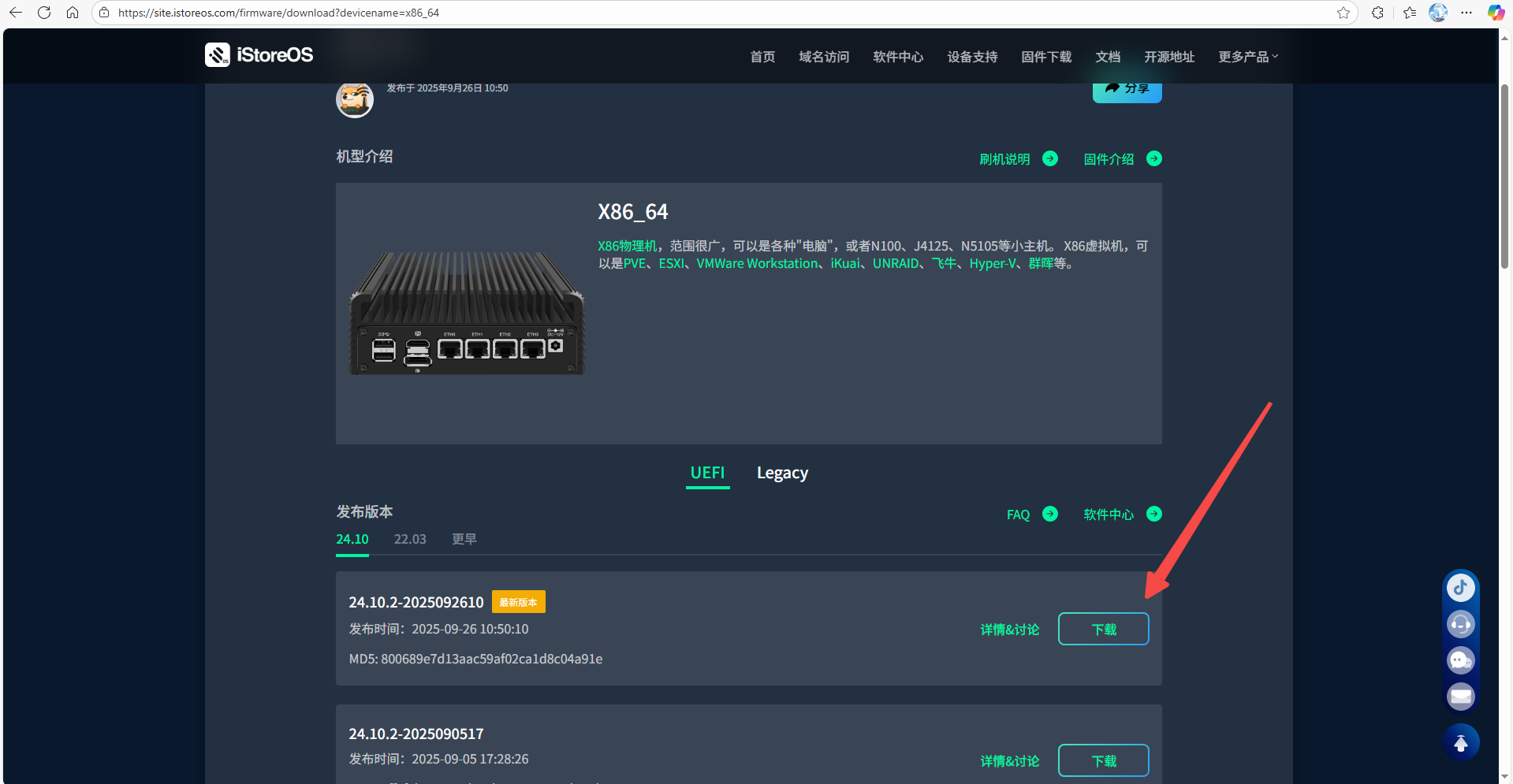Download firmware 24.10.2-2025092610
The height and width of the screenshot is (784, 1513).
point(1104,629)
